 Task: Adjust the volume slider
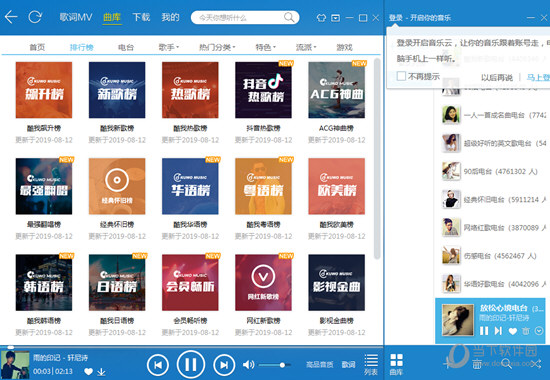275,365
